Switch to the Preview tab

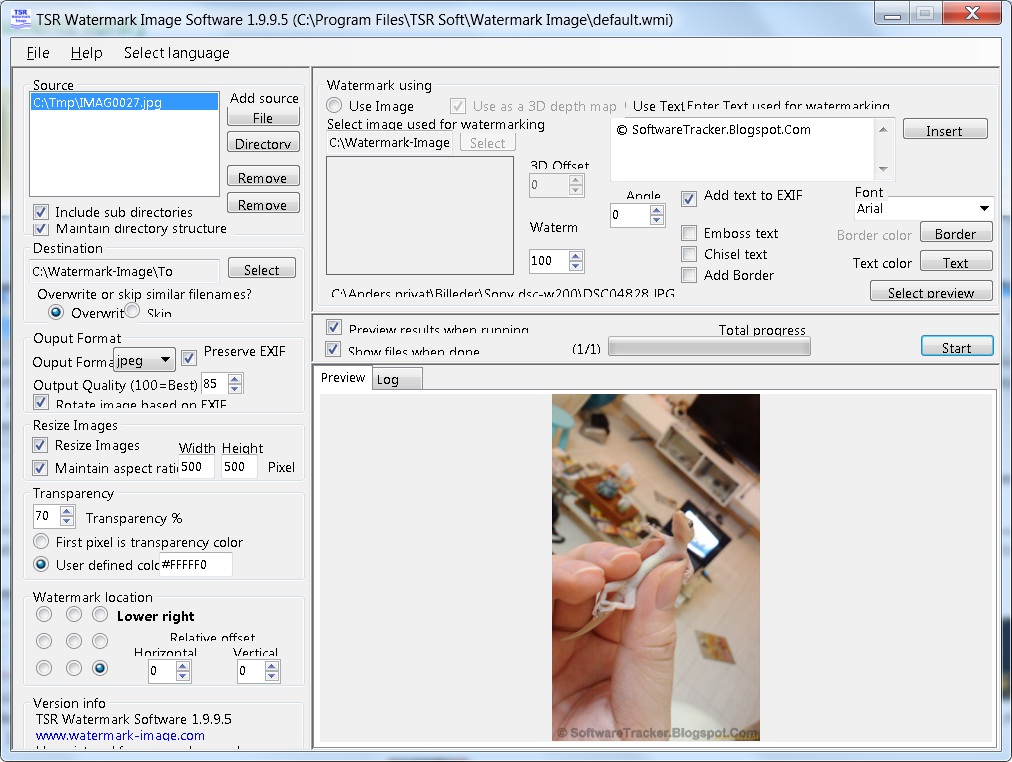coord(343,377)
